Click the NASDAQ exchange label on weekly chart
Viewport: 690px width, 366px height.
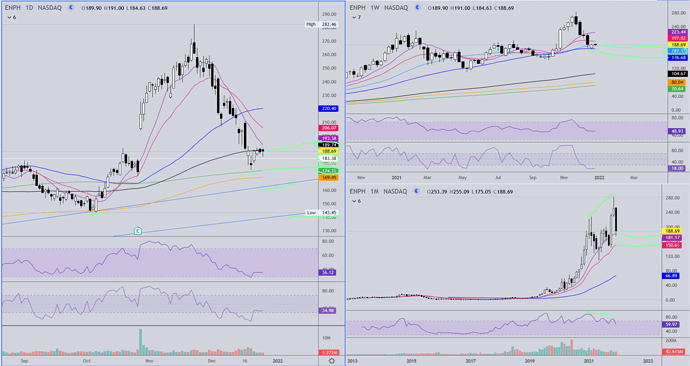(396, 7)
